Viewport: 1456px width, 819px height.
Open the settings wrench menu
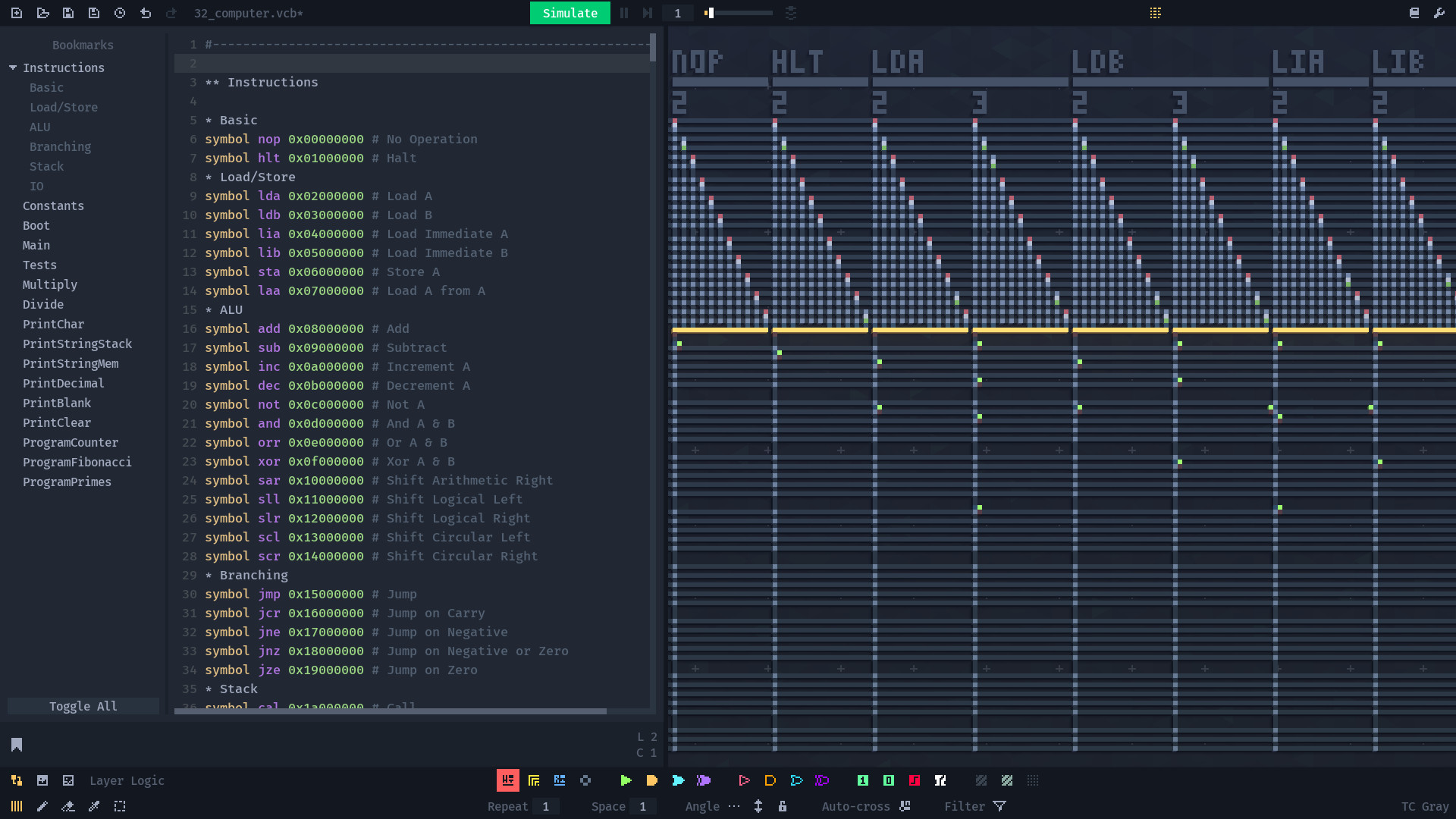pyautogui.click(x=1439, y=13)
